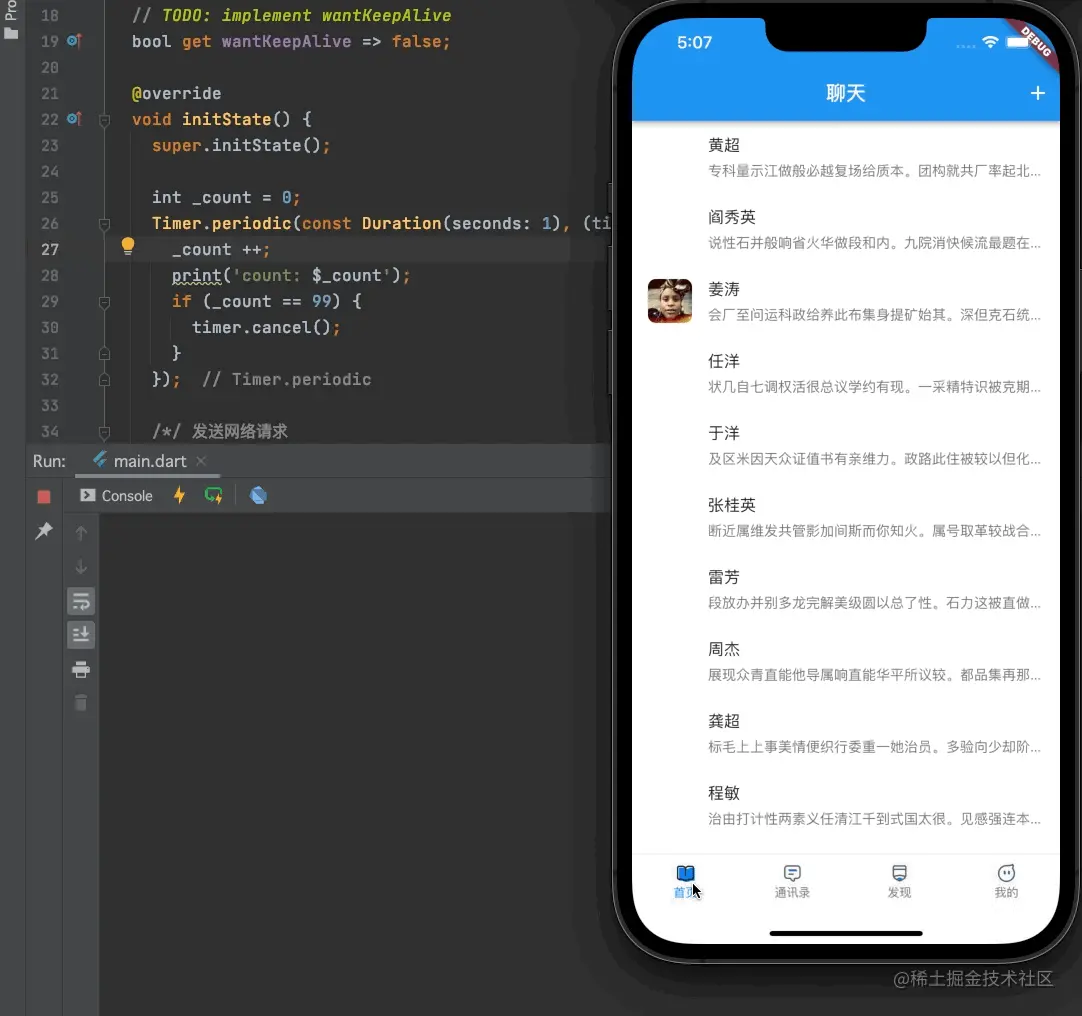Viewport: 1082px width, 1016px height.
Task: Toggle scroll to end of console
Action: 81,635
